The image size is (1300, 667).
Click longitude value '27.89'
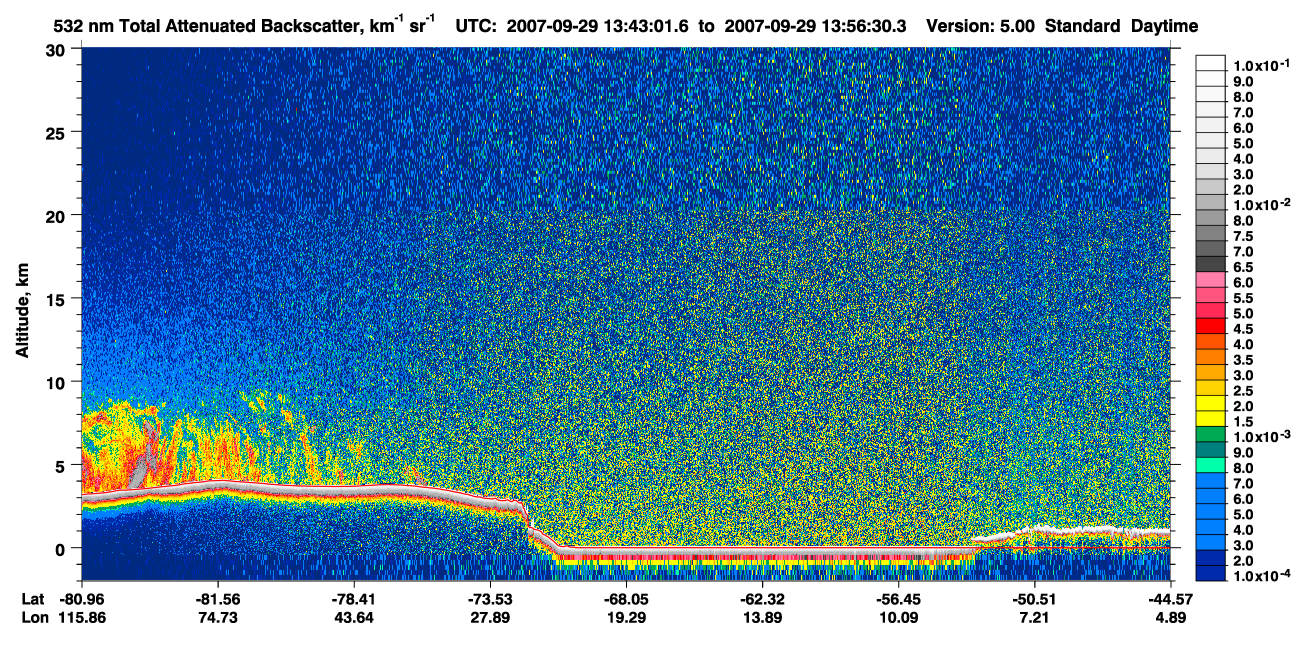pos(490,618)
